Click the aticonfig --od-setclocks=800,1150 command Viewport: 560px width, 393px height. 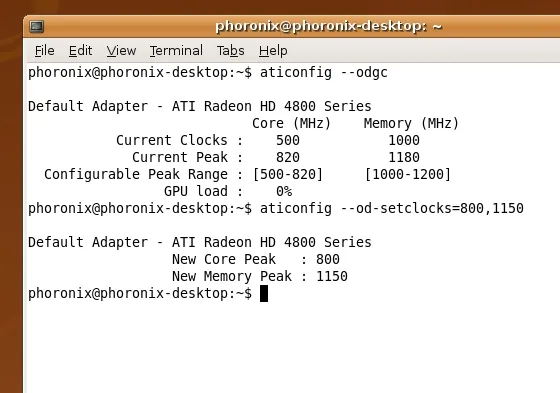pyautogui.click(x=391, y=208)
